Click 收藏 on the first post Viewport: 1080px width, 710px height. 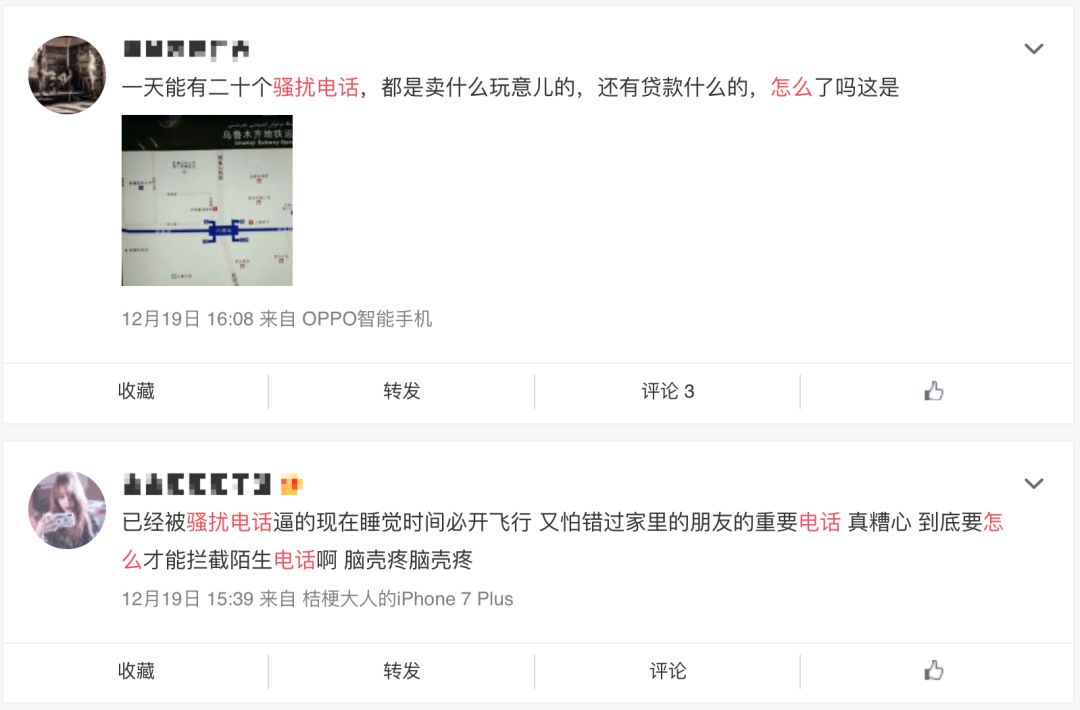click(x=136, y=391)
